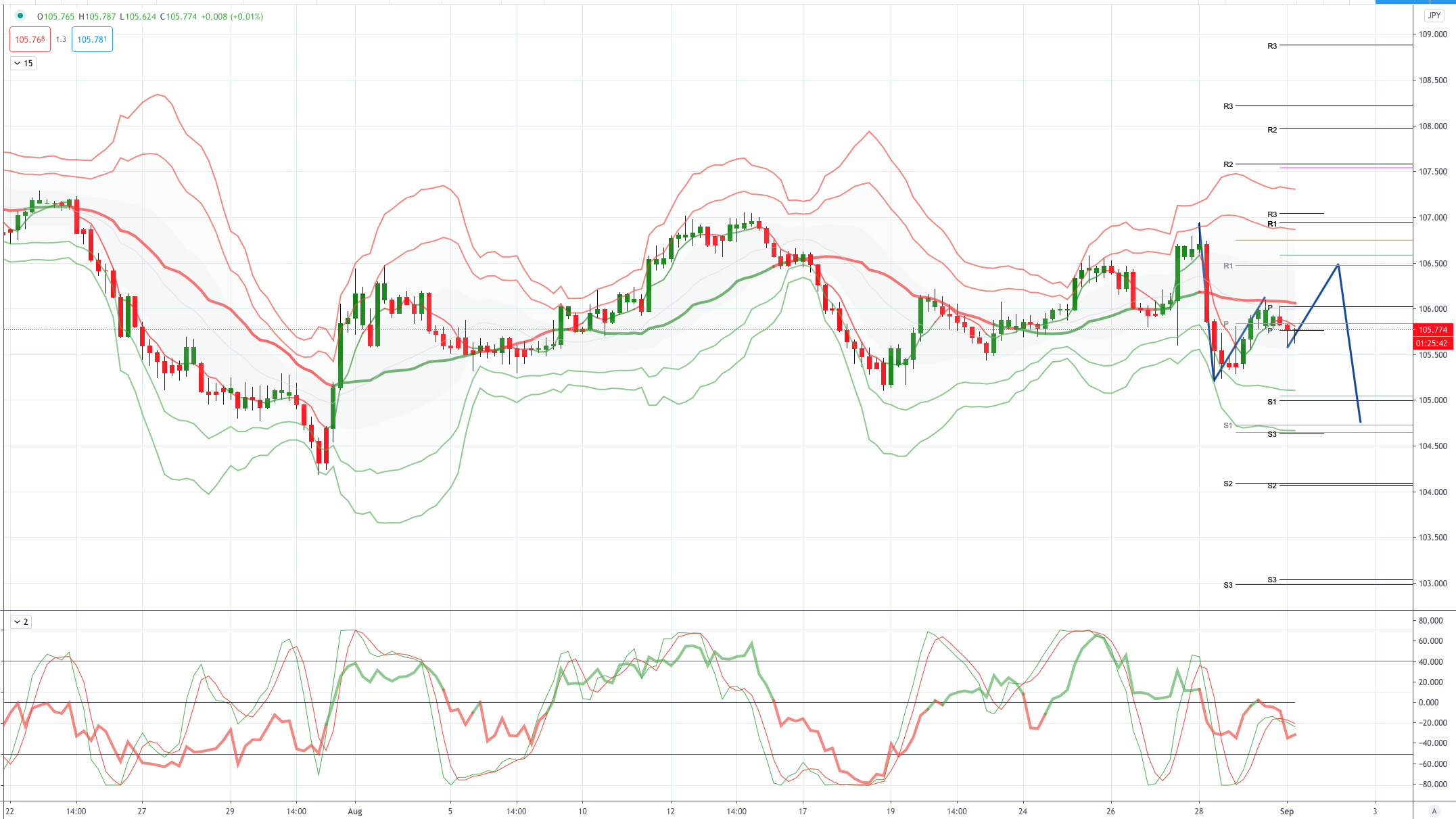Click the 108.000 price axis label
Image resolution: width=1456 pixels, height=819 pixels.
pyautogui.click(x=1433, y=126)
